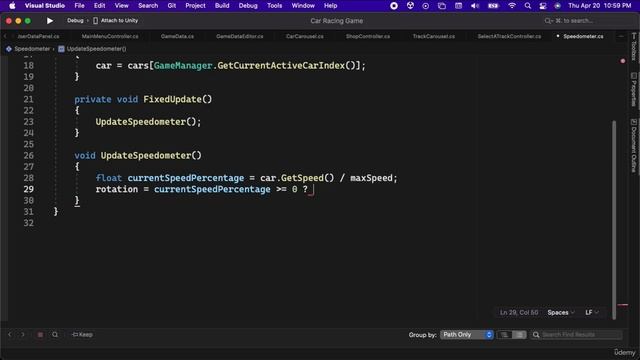Open the Edit menu
Screen dimensions: 640x360
tap(100, 6)
